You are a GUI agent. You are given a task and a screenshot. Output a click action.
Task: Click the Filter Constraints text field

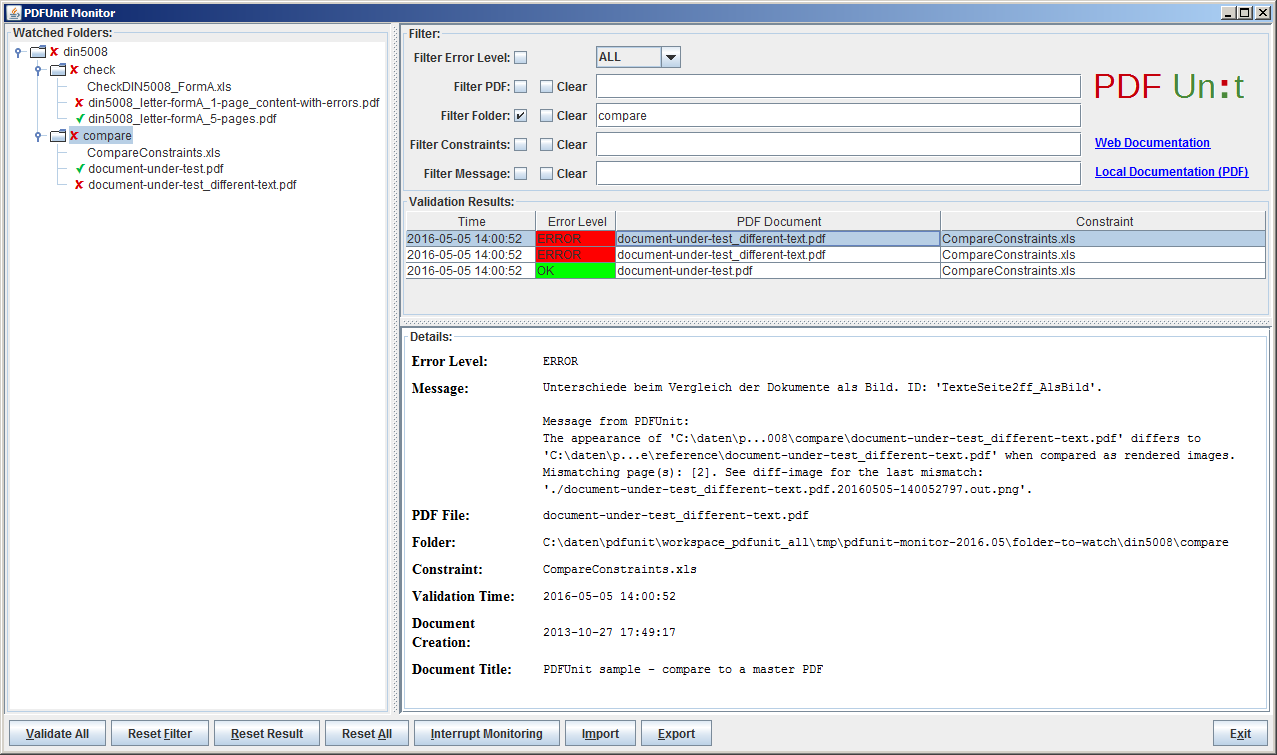[x=838, y=145]
